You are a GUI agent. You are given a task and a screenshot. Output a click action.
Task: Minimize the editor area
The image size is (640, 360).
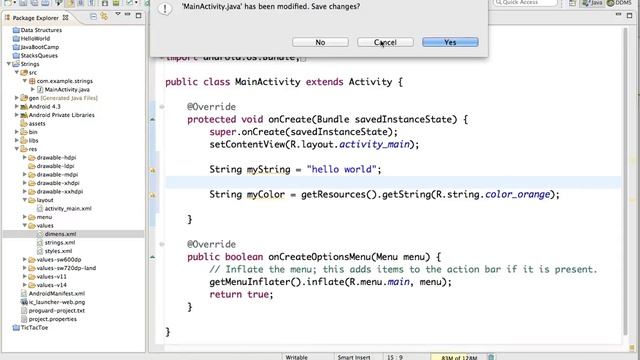(x=619, y=15)
